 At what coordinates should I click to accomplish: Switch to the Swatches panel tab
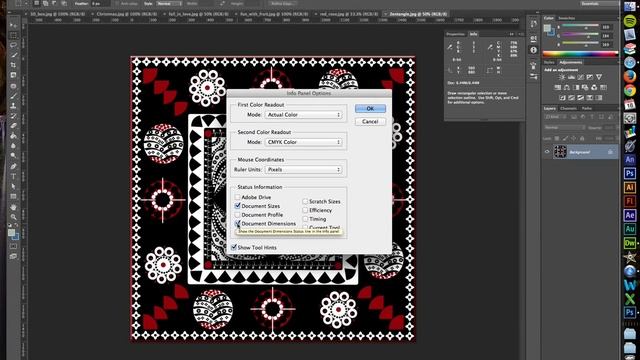(567, 18)
